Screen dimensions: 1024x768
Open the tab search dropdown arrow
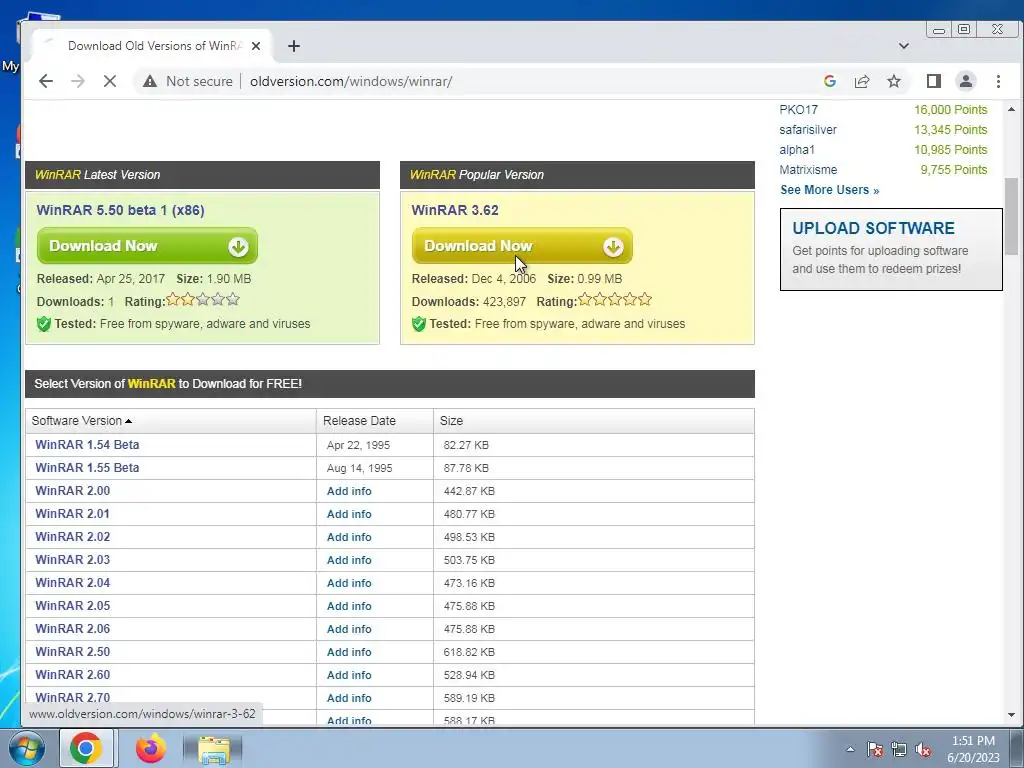(x=904, y=46)
